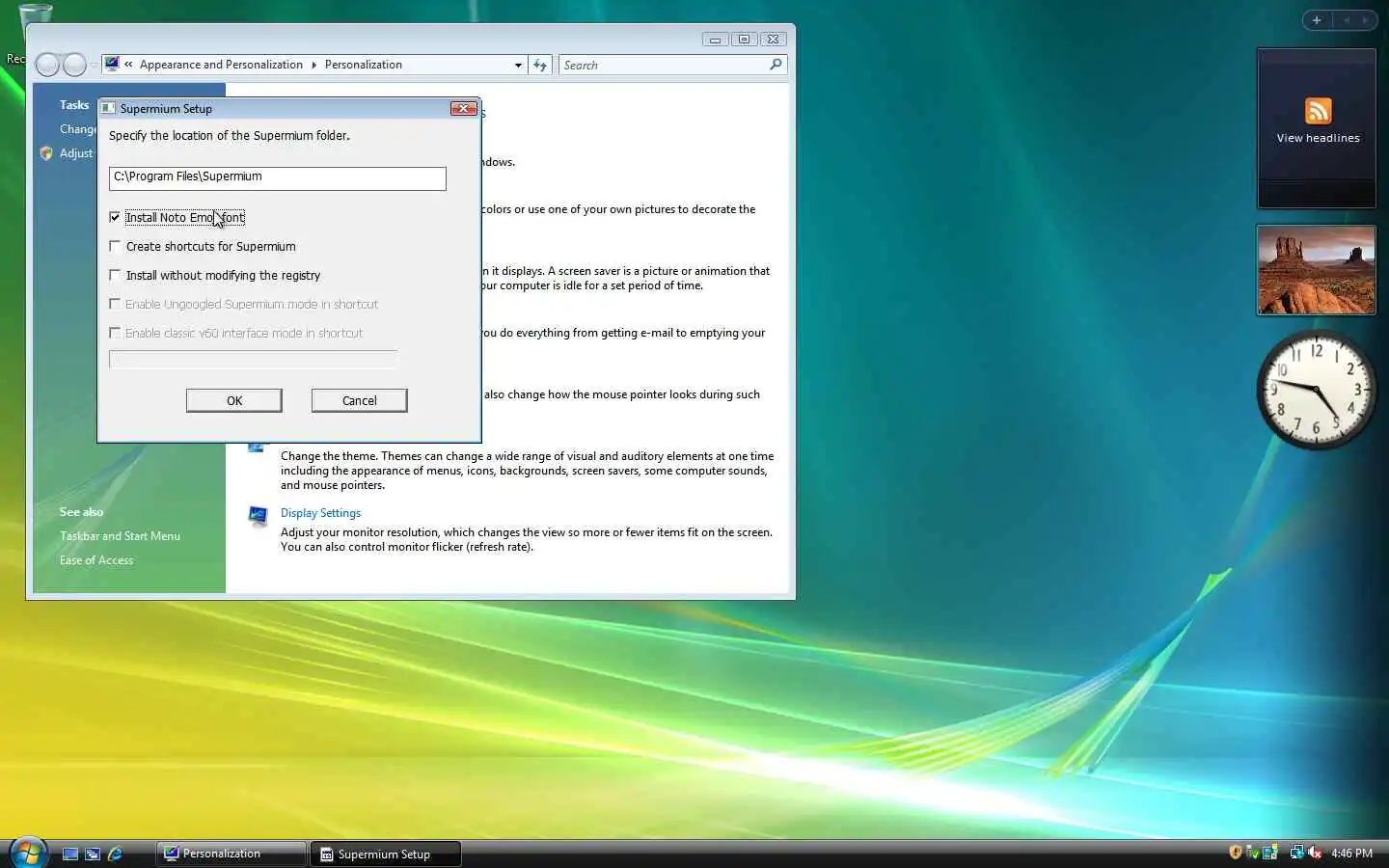Click the Windows Sidebar tray icon
The width and height of the screenshot is (1389, 868).
pyautogui.click(x=1269, y=853)
